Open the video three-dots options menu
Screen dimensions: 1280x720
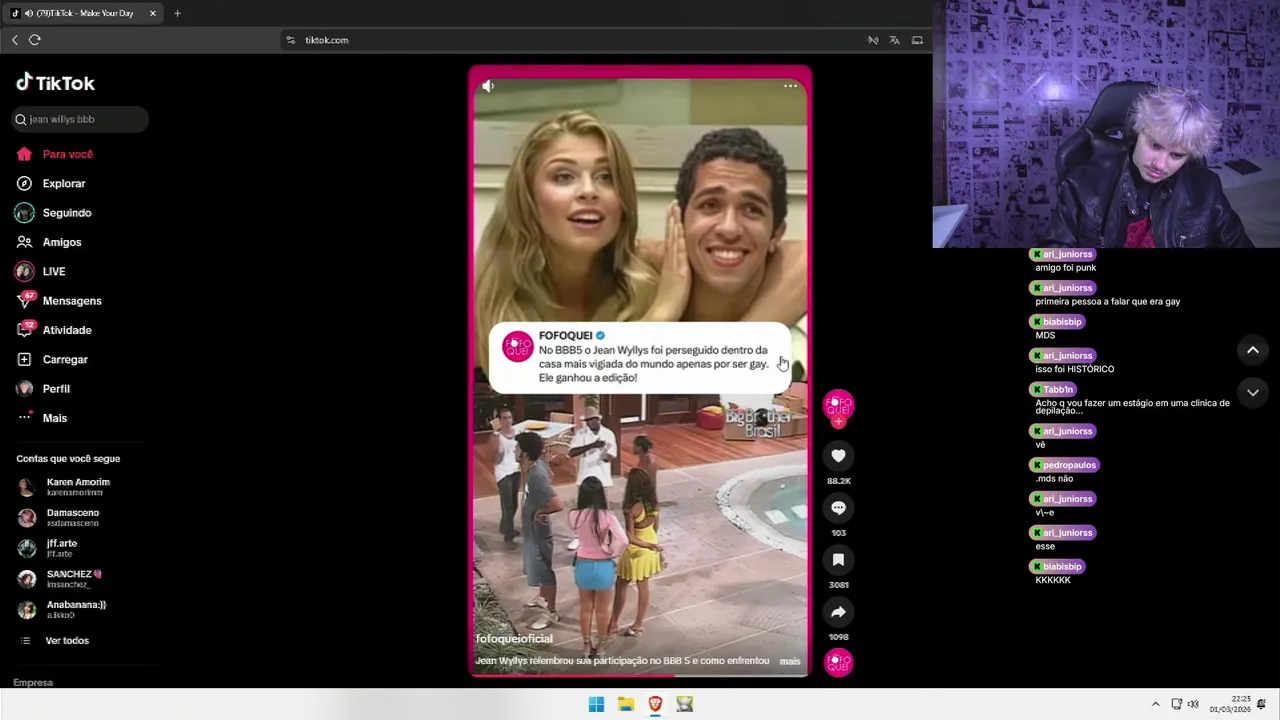pos(790,86)
